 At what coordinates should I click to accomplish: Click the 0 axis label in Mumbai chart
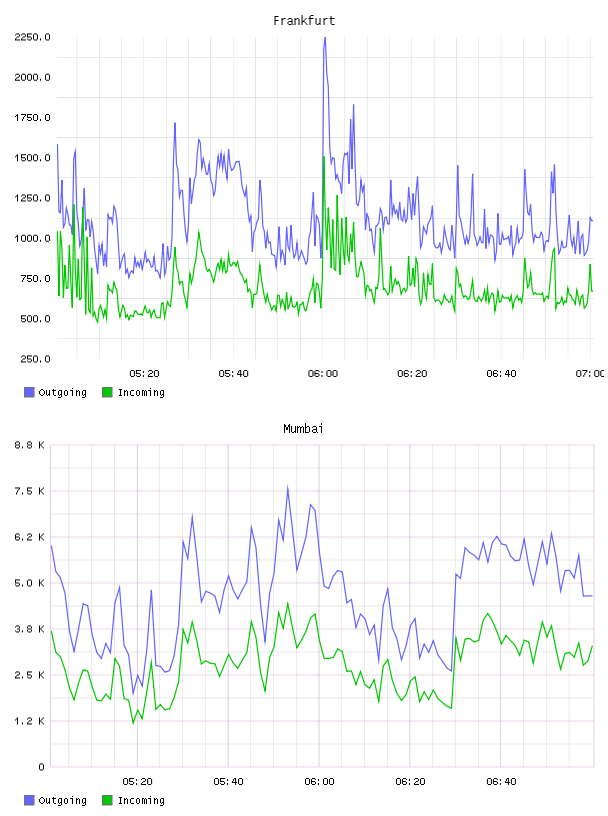click(41, 767)
